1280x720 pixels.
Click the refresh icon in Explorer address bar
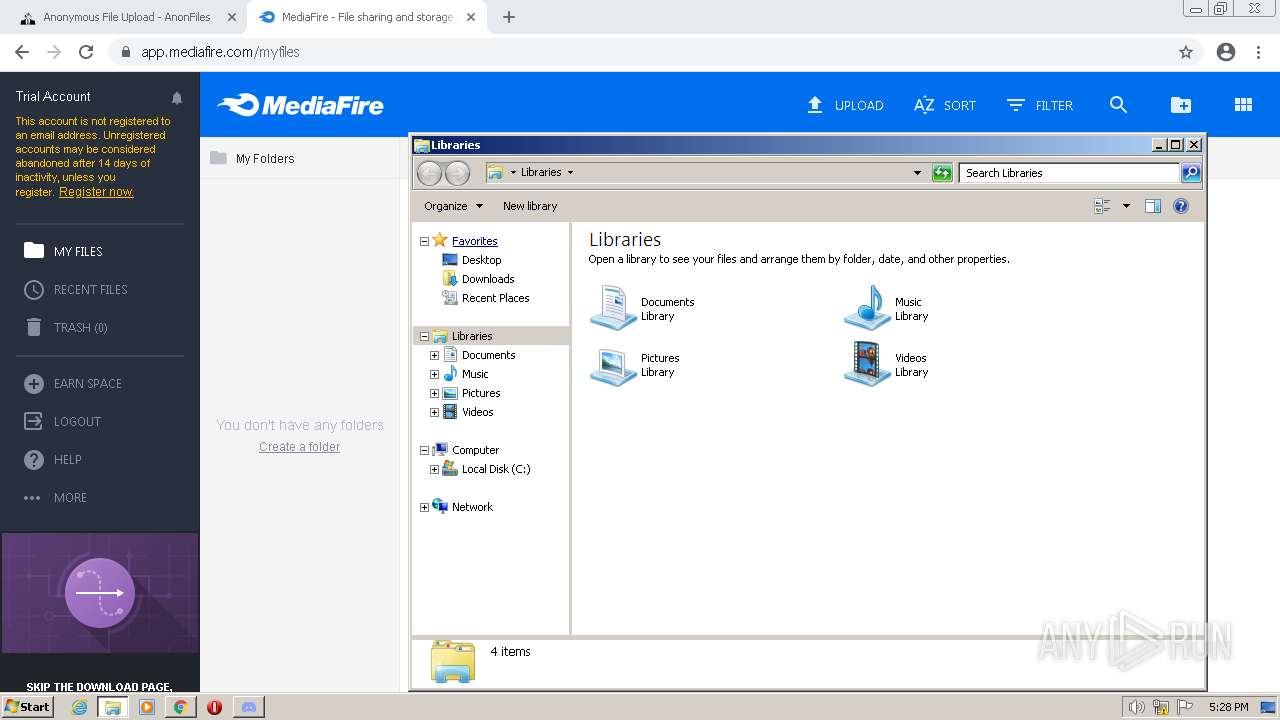942,173
